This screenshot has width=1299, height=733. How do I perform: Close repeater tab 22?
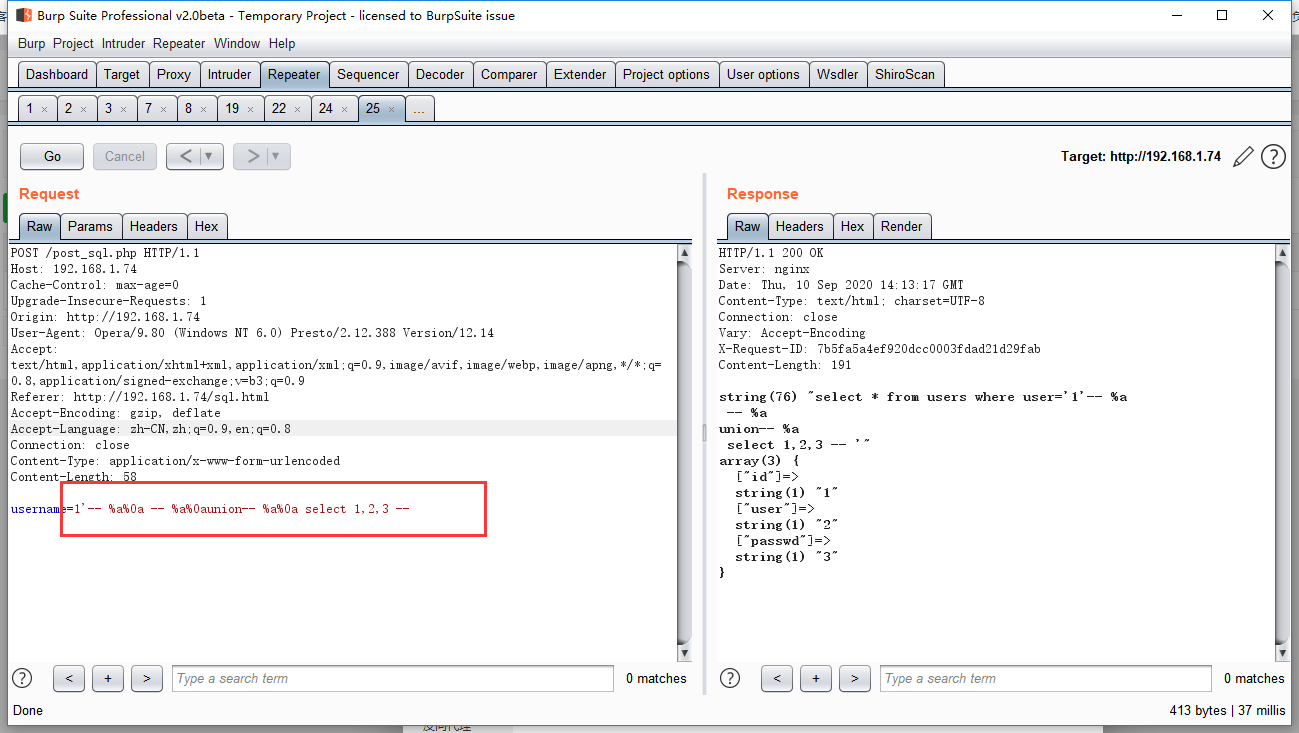(298, 109)
